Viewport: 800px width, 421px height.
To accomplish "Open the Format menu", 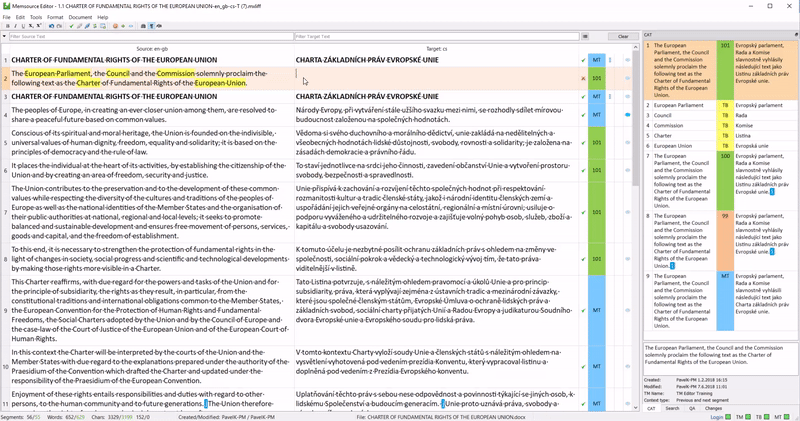I will 55,17.
